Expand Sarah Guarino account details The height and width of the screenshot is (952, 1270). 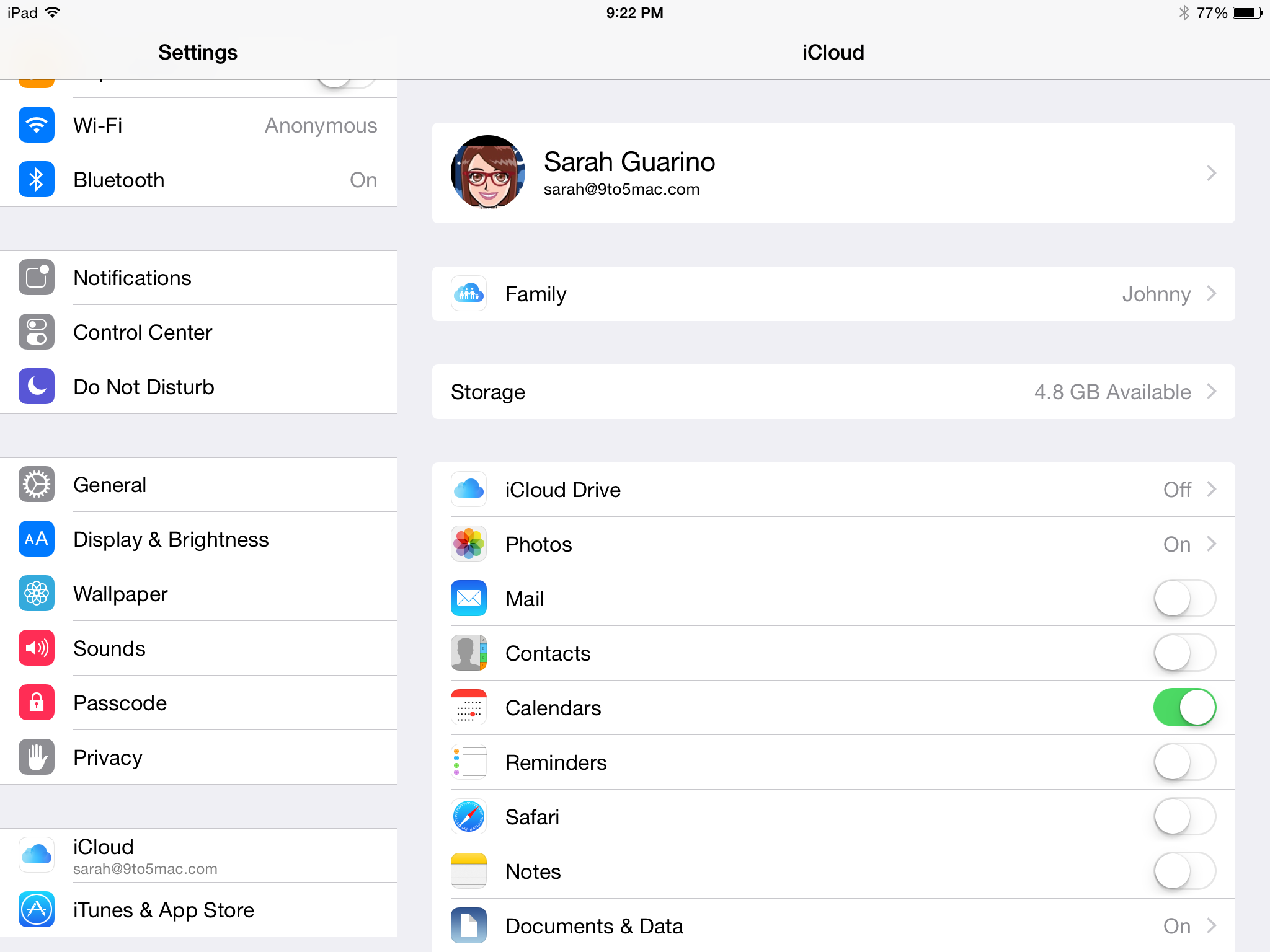(x=833, y=172)
